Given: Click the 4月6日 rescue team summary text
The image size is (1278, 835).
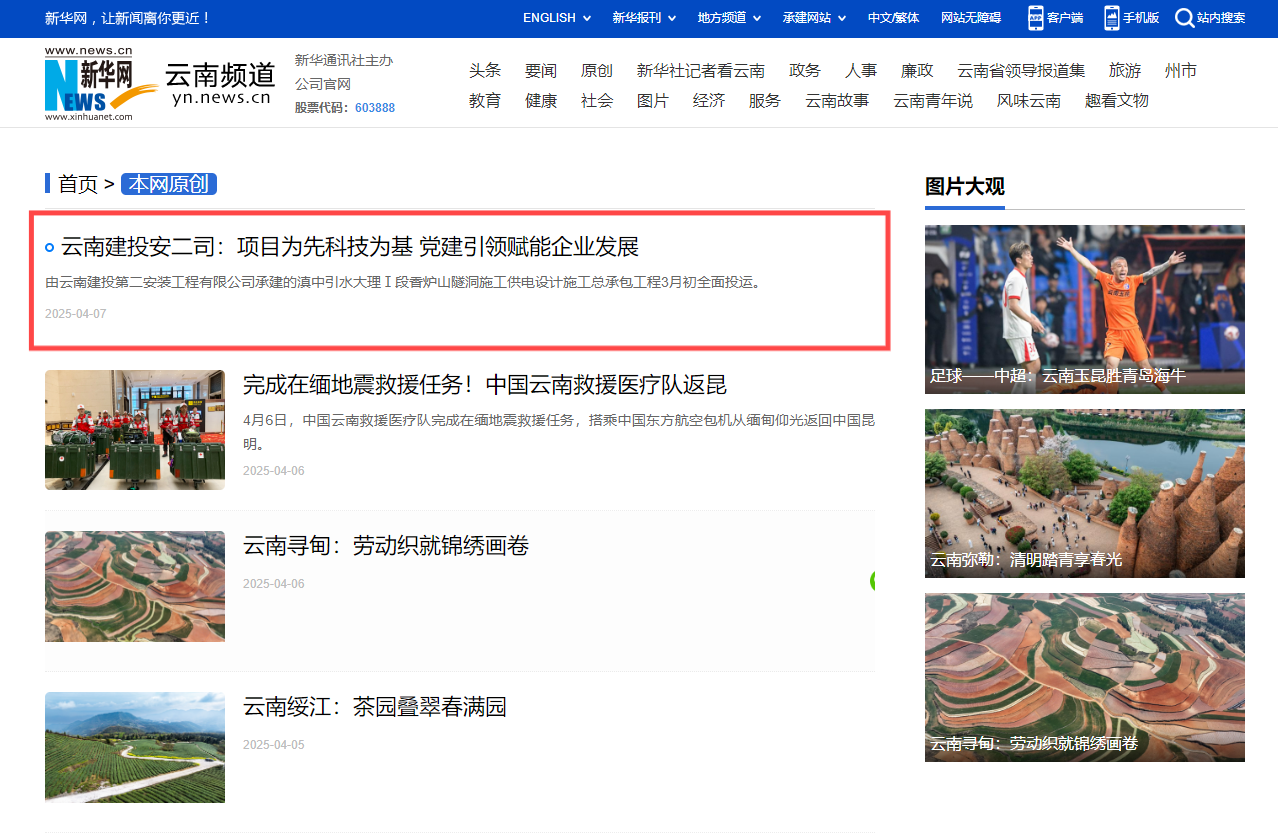Looking at the screenshot, I should click(x=559, y=432).
